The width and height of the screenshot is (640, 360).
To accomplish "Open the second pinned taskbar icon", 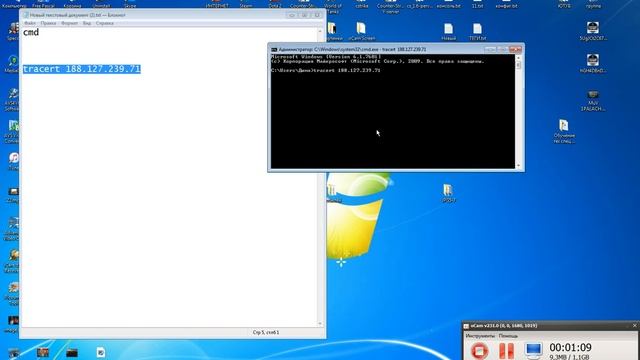I will tap(43, 352).
